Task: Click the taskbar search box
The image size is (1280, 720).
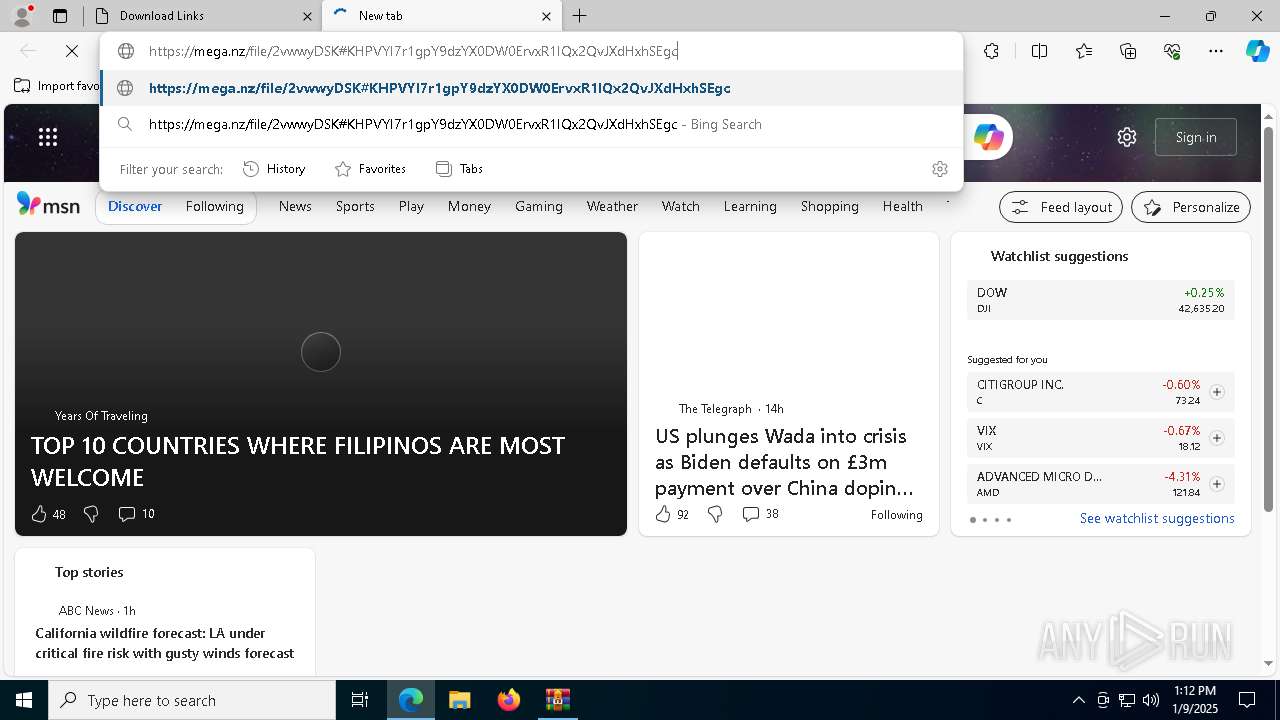Action: (x=192, y=700)
